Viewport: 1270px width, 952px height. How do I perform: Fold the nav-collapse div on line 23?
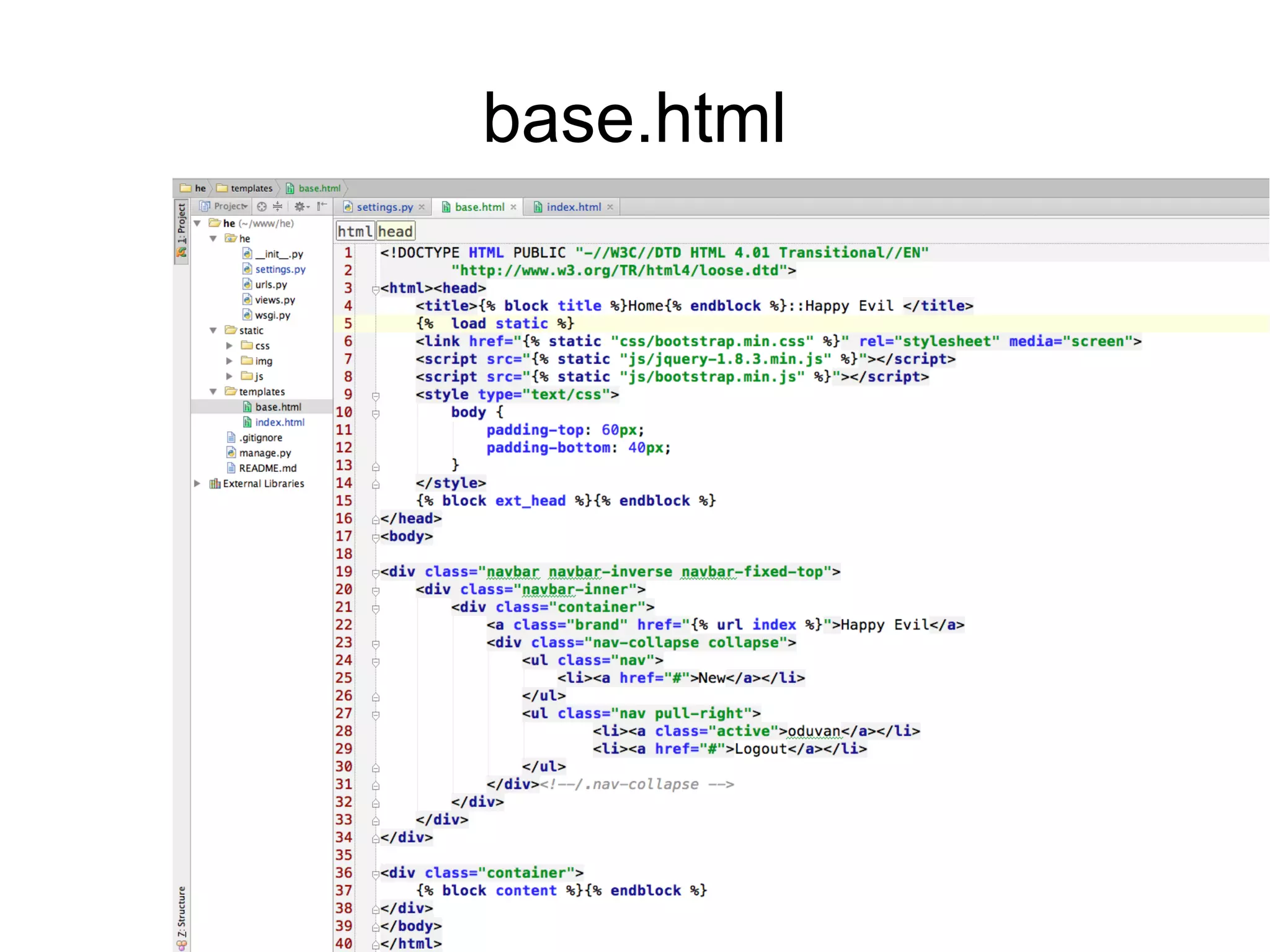[376, 644]
